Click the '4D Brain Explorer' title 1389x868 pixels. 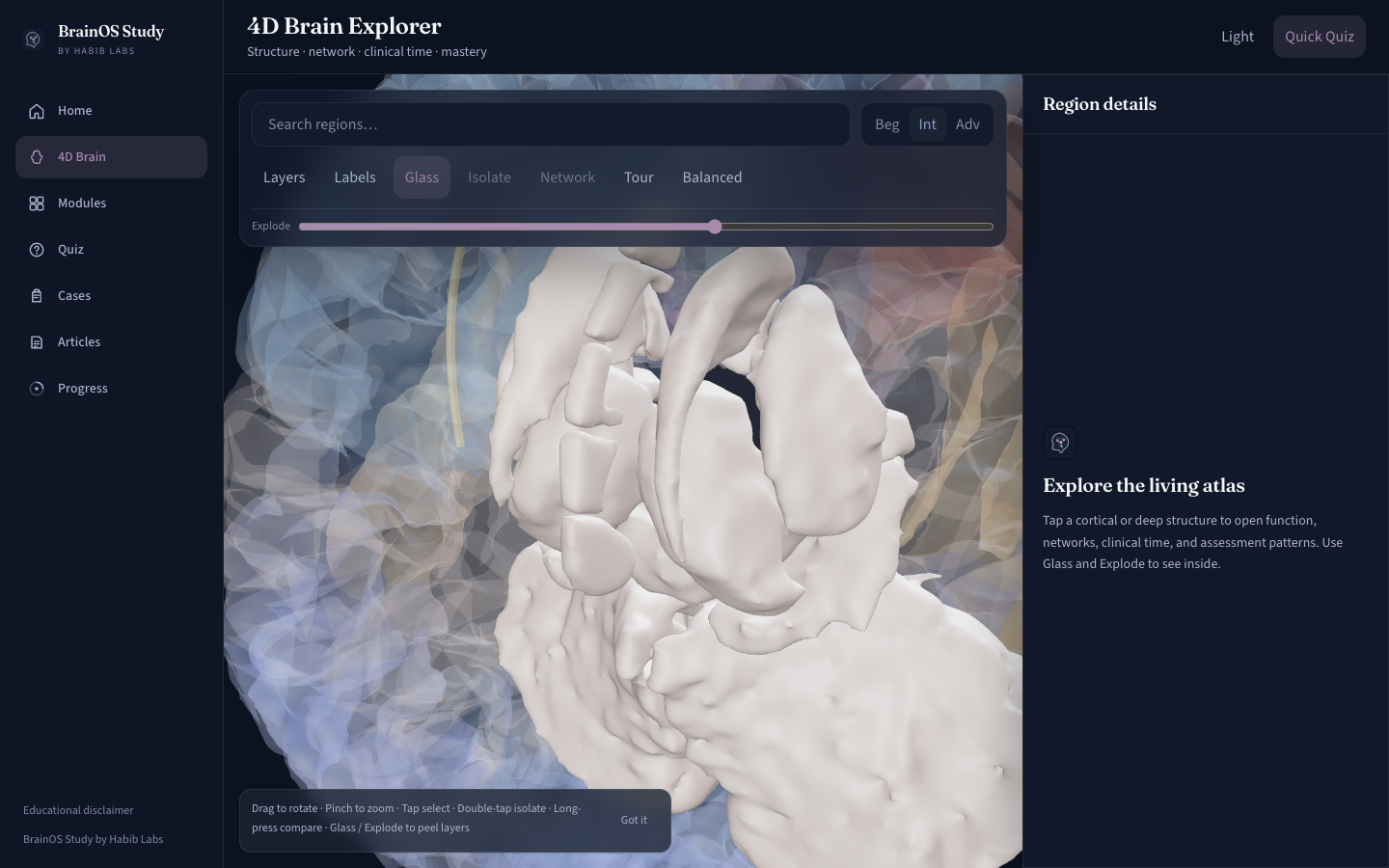(344, 26)
